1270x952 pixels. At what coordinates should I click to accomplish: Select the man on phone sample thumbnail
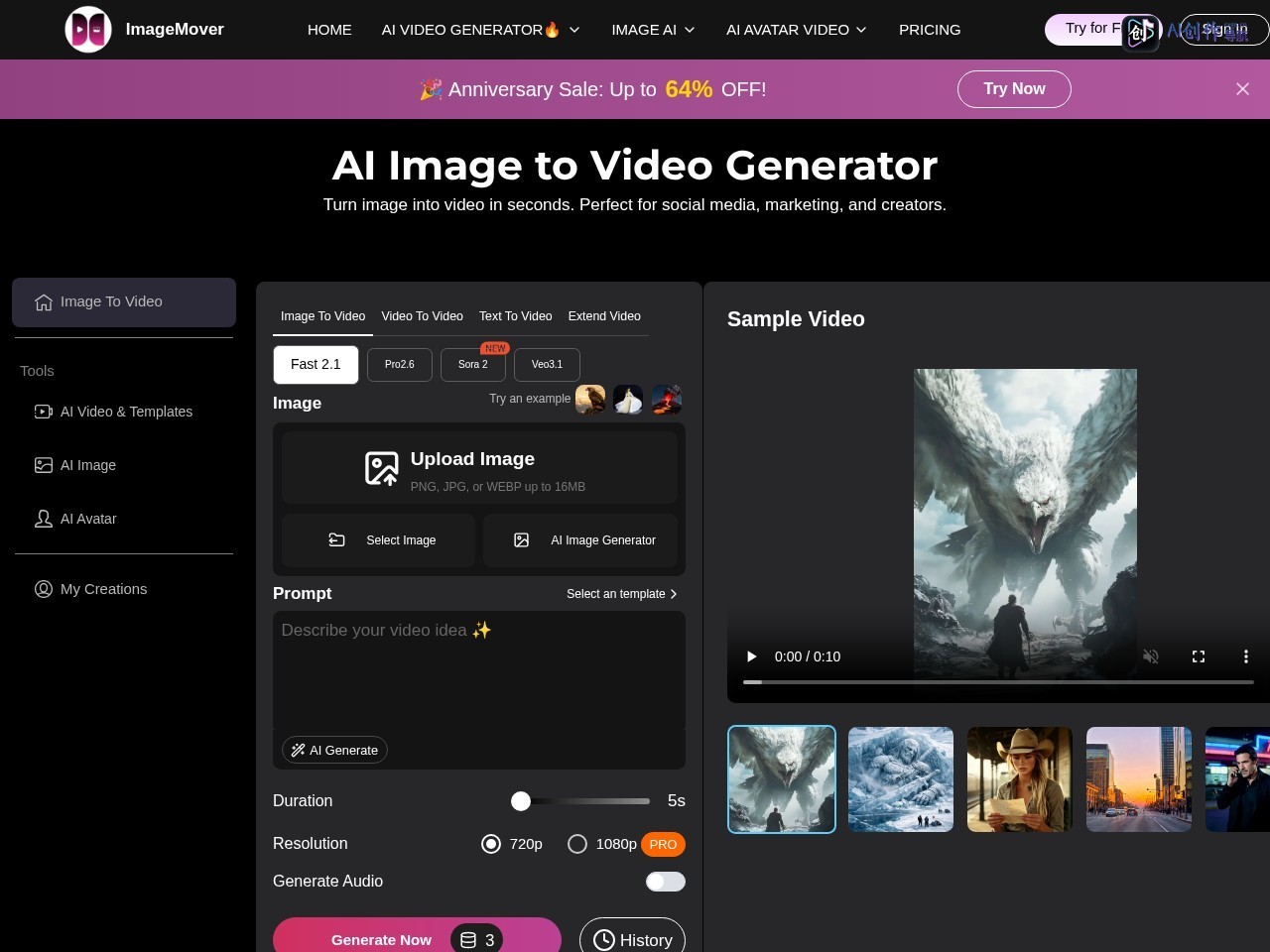point(1238,779)
